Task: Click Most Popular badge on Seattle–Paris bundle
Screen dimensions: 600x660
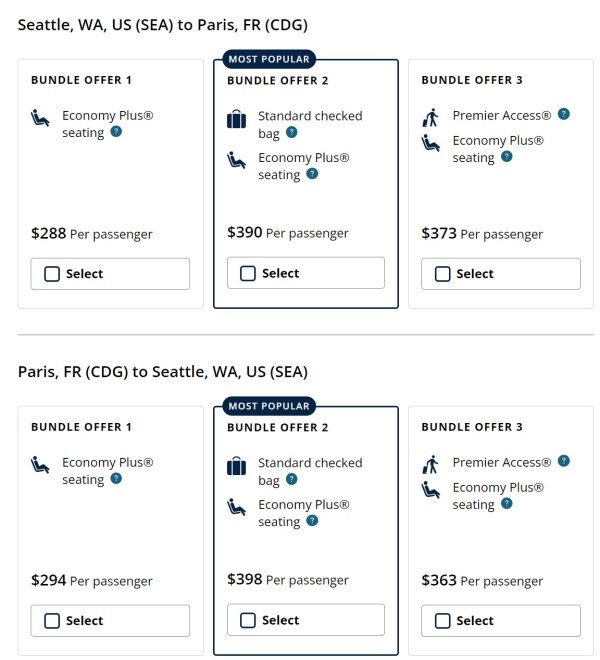Action: pyautogui.click(x=270, y=59)
